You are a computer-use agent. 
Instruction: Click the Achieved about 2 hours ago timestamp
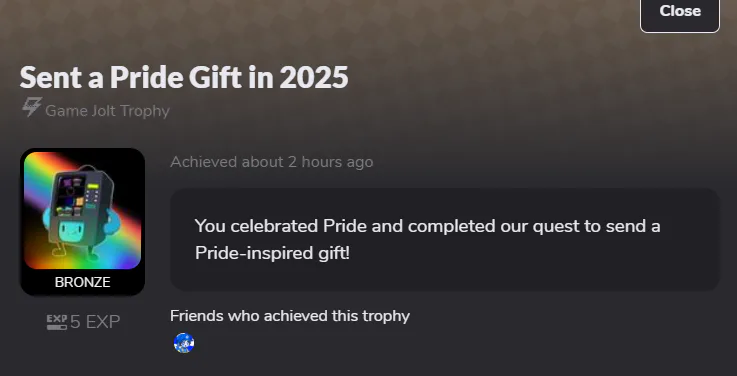click(272, 162)
